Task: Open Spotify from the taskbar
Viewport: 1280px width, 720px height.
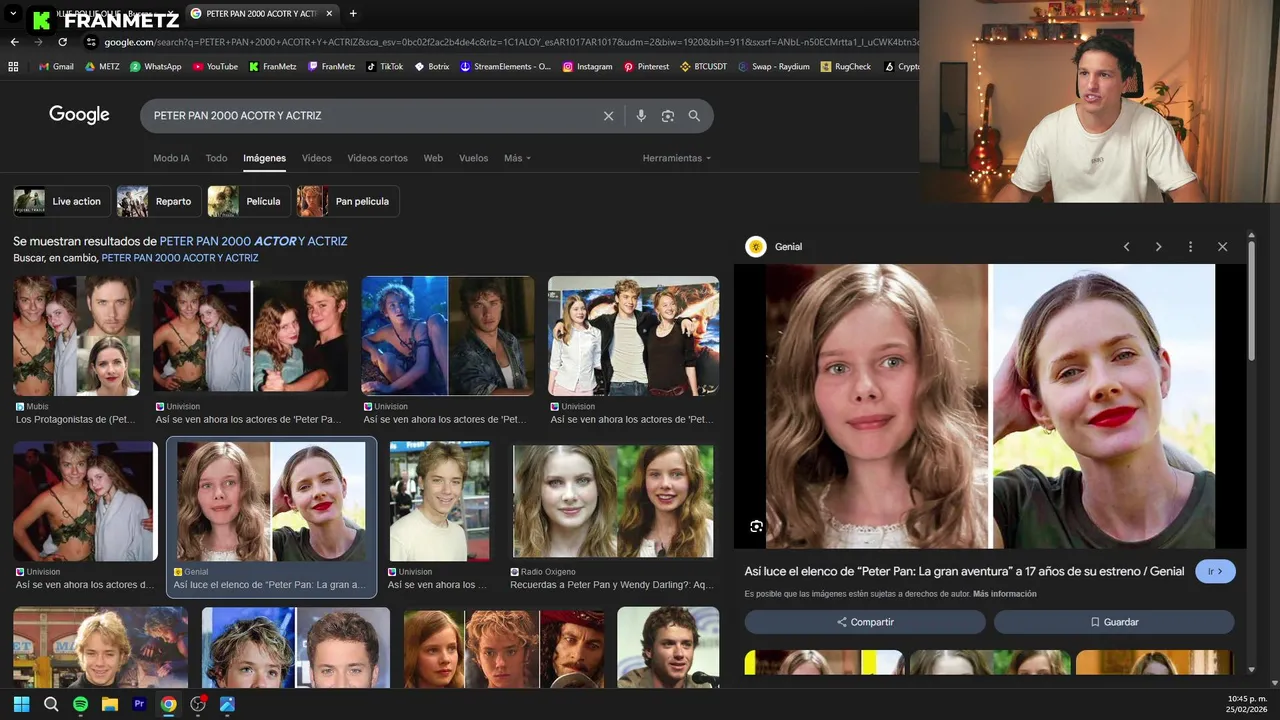Action: (80, 704)
